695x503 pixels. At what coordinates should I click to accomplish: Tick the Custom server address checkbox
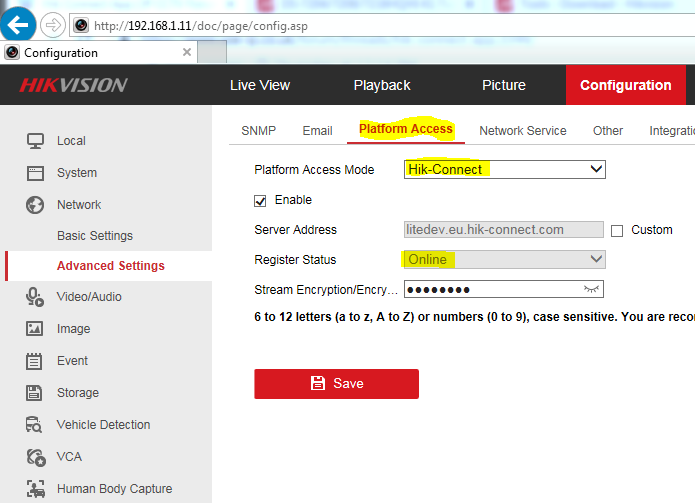point(617,230)
